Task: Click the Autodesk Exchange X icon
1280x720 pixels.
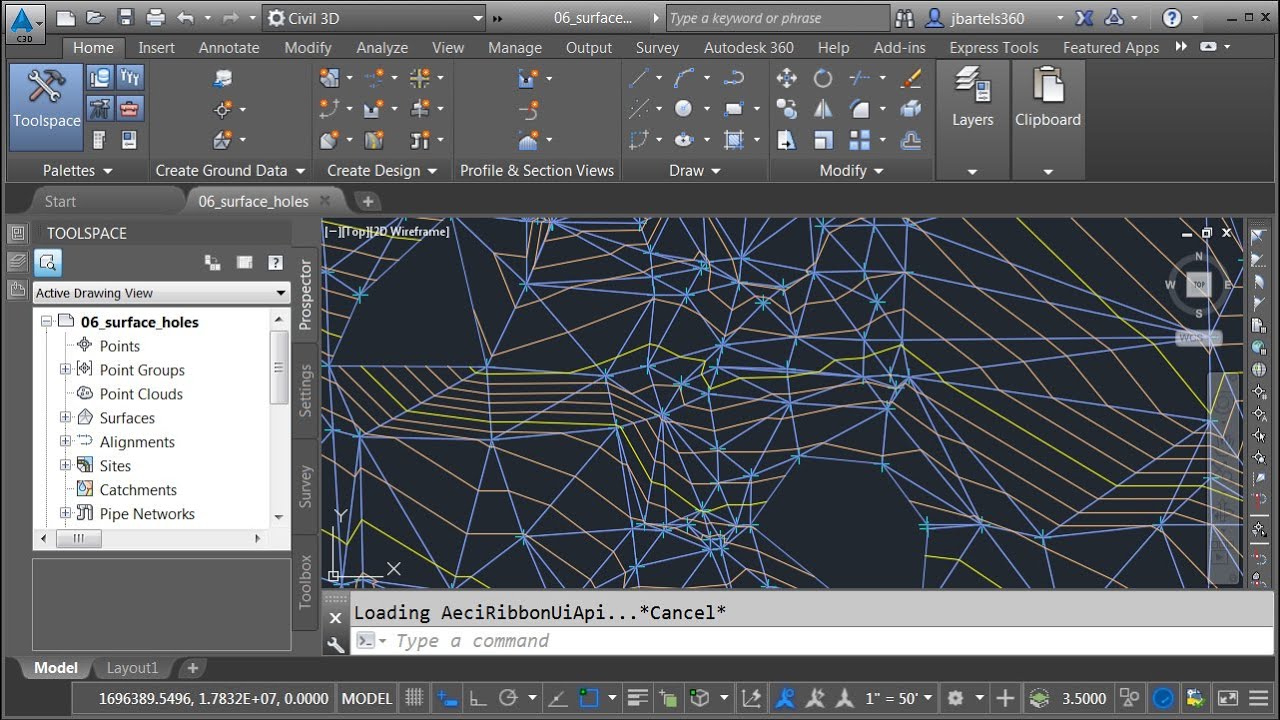Action: point(1084,18)
